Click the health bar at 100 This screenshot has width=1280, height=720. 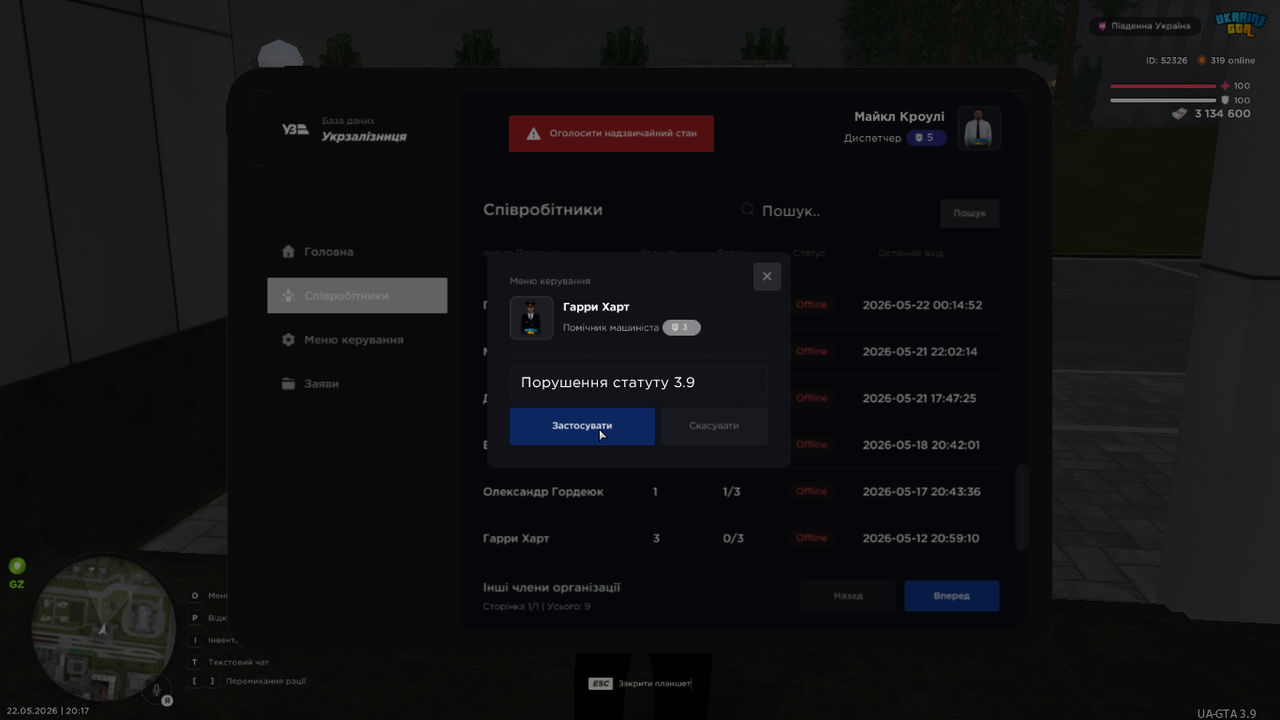click(x=1163, y=86)
